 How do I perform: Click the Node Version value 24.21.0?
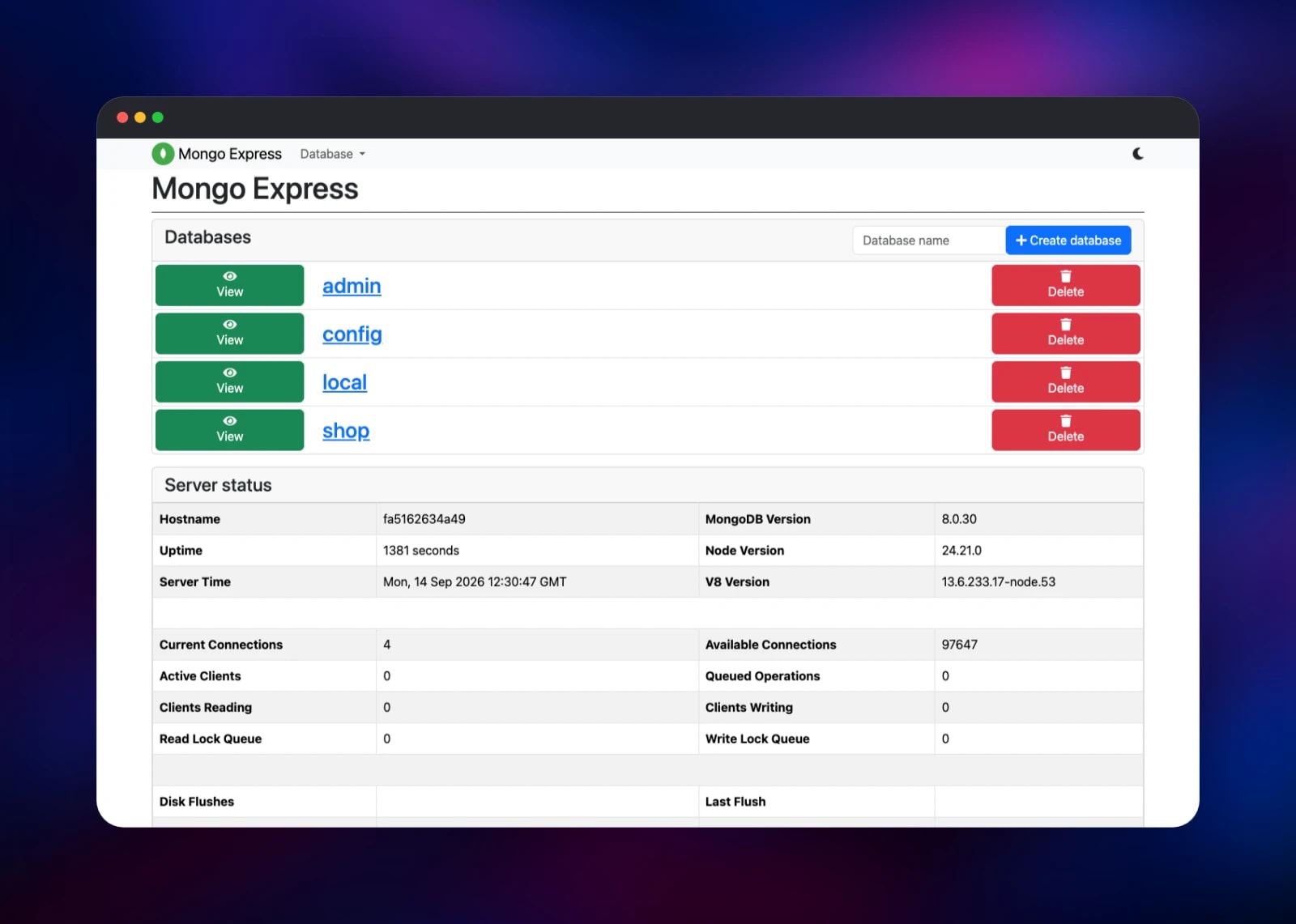[961, 551]
